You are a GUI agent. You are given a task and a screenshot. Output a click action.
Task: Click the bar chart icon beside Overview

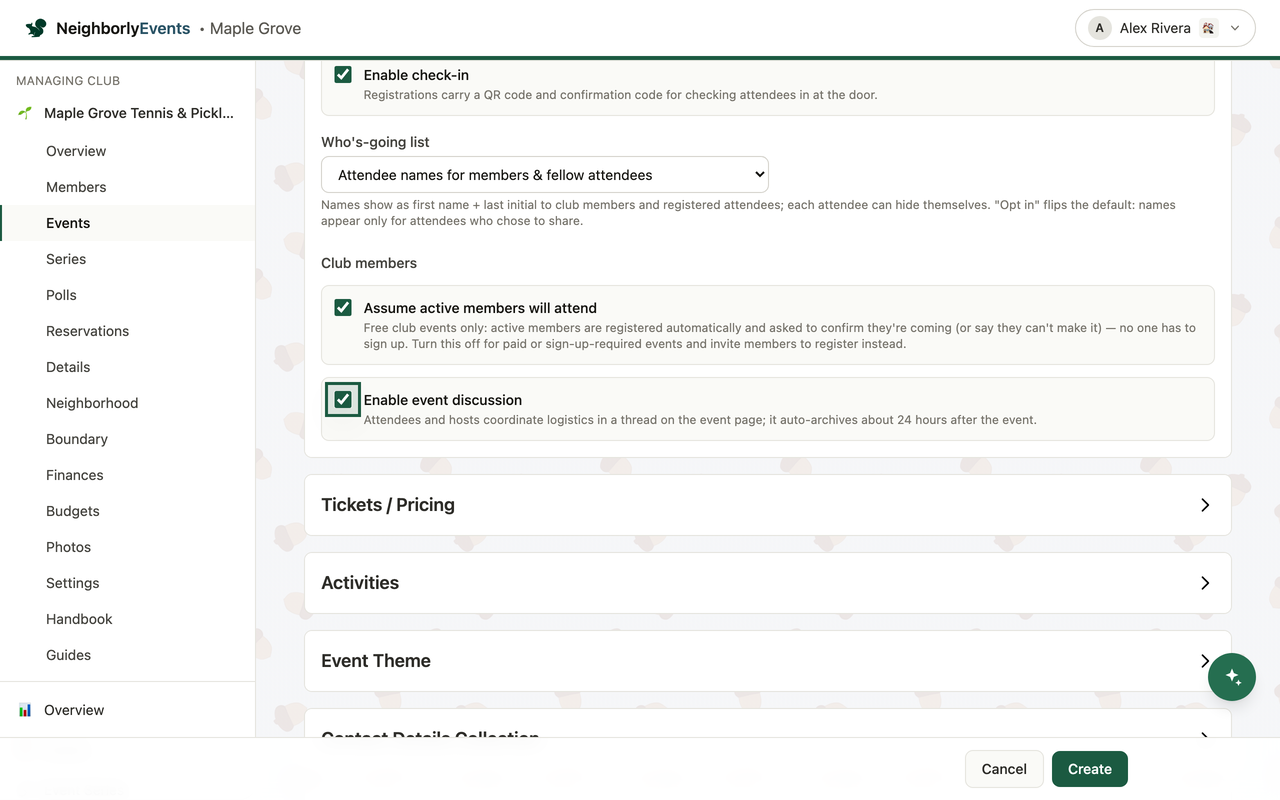pos(25,710)
